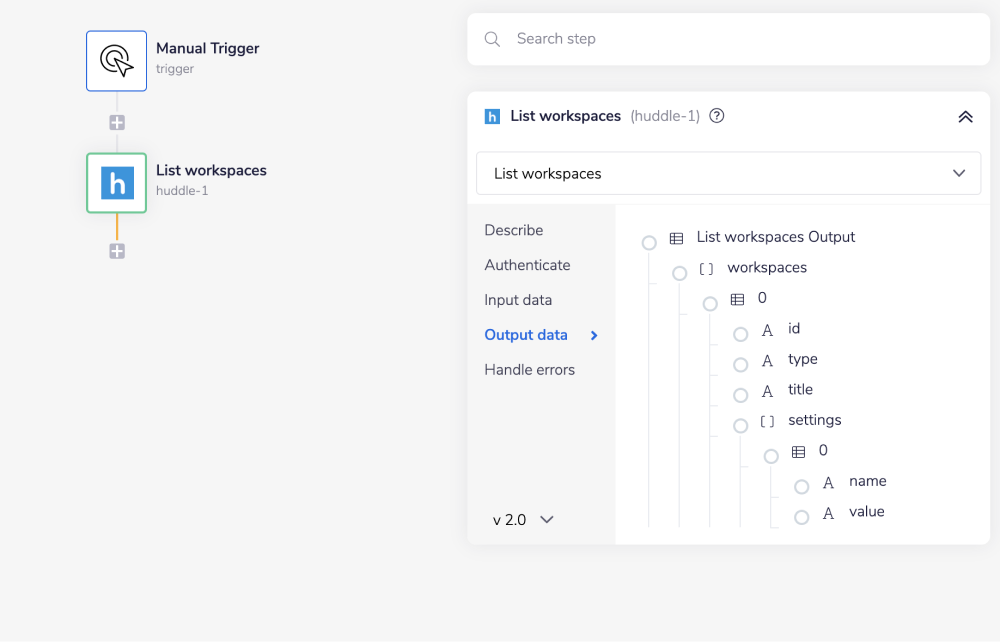Click the search magnifier icon
The width and height of the screenshot is (1000, 642).
point(492,39)
